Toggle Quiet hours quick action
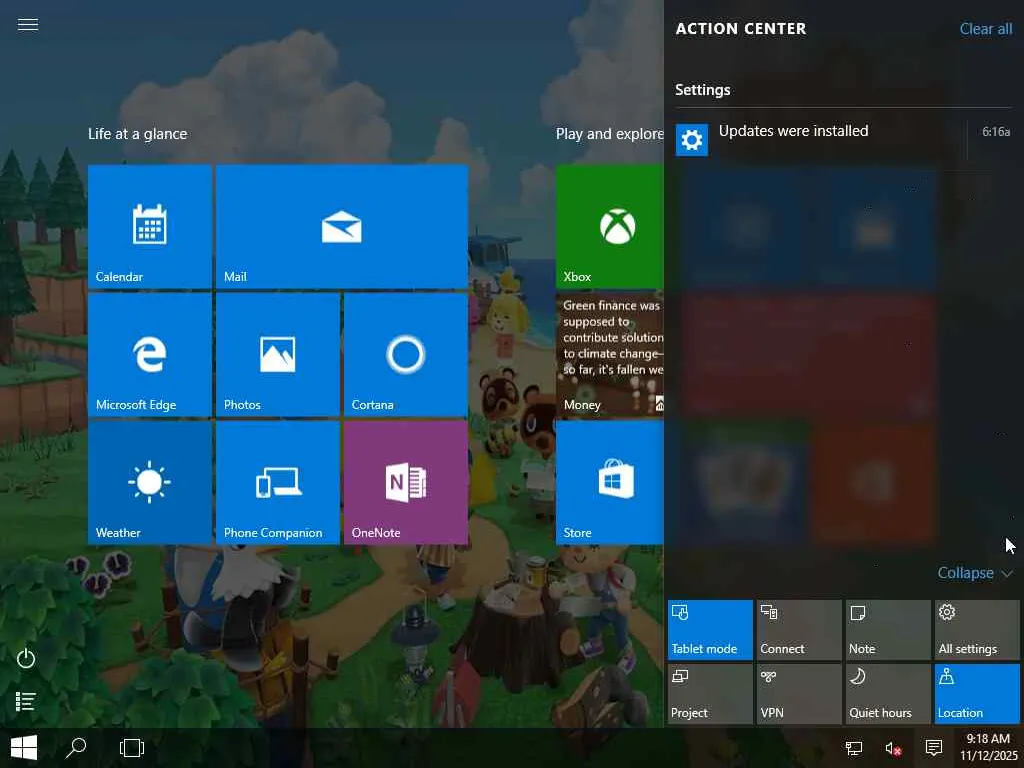This screenshot has width=1024, height=768. click(888, 694)
